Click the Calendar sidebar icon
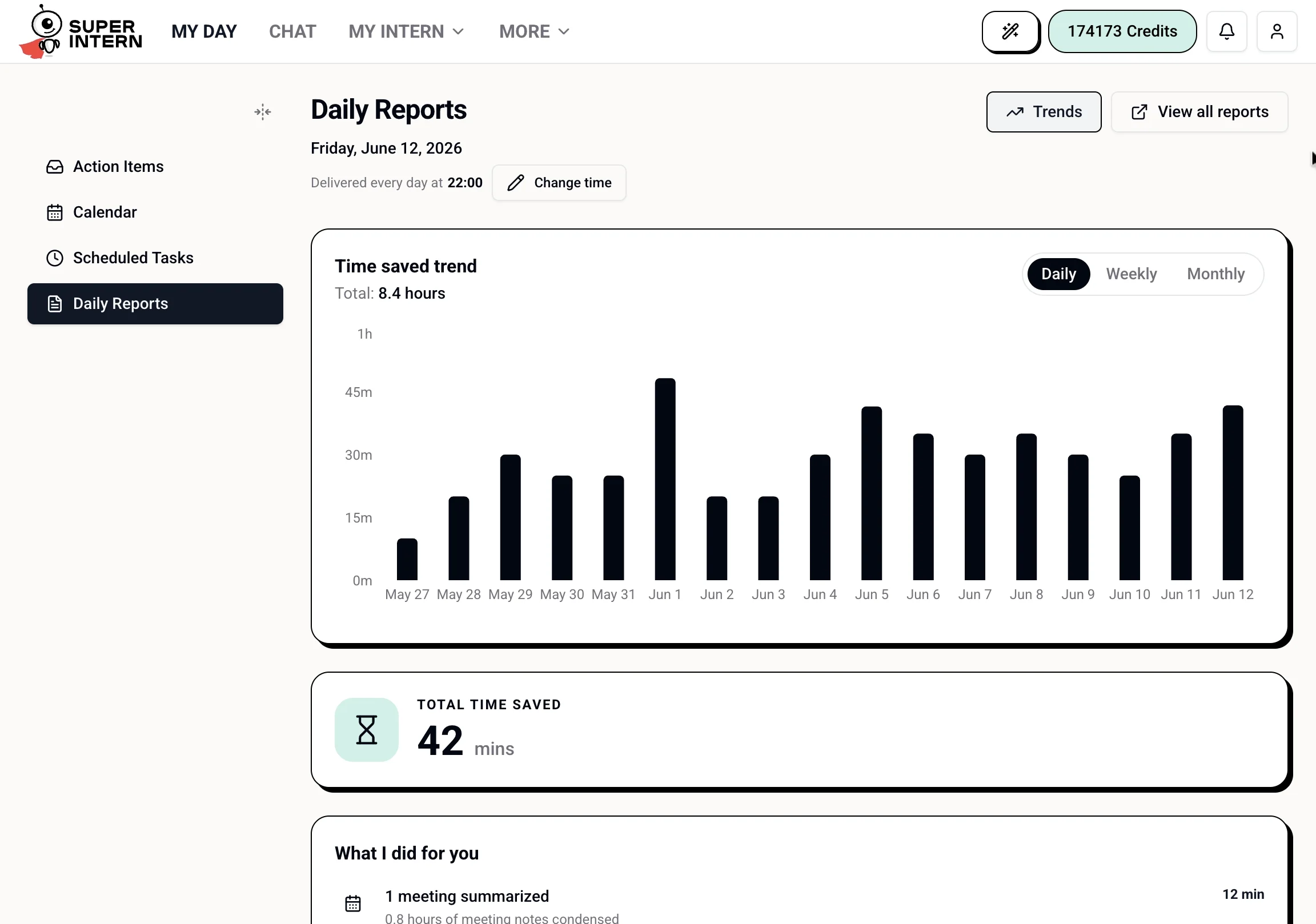Screen dimensions: 1316x924 click(54, 212)
